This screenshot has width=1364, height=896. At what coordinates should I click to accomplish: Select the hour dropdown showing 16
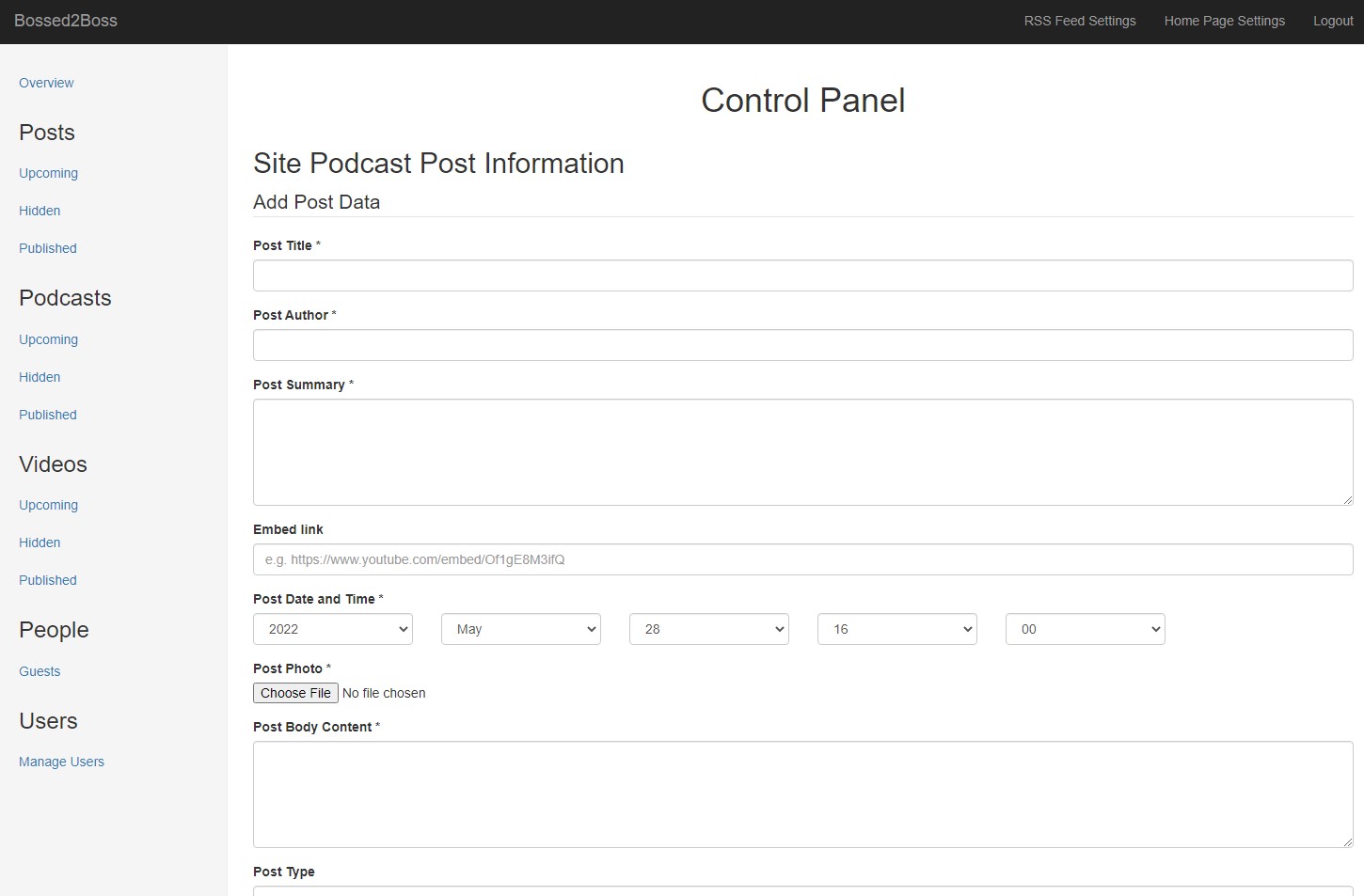click(x=896, y=629)
